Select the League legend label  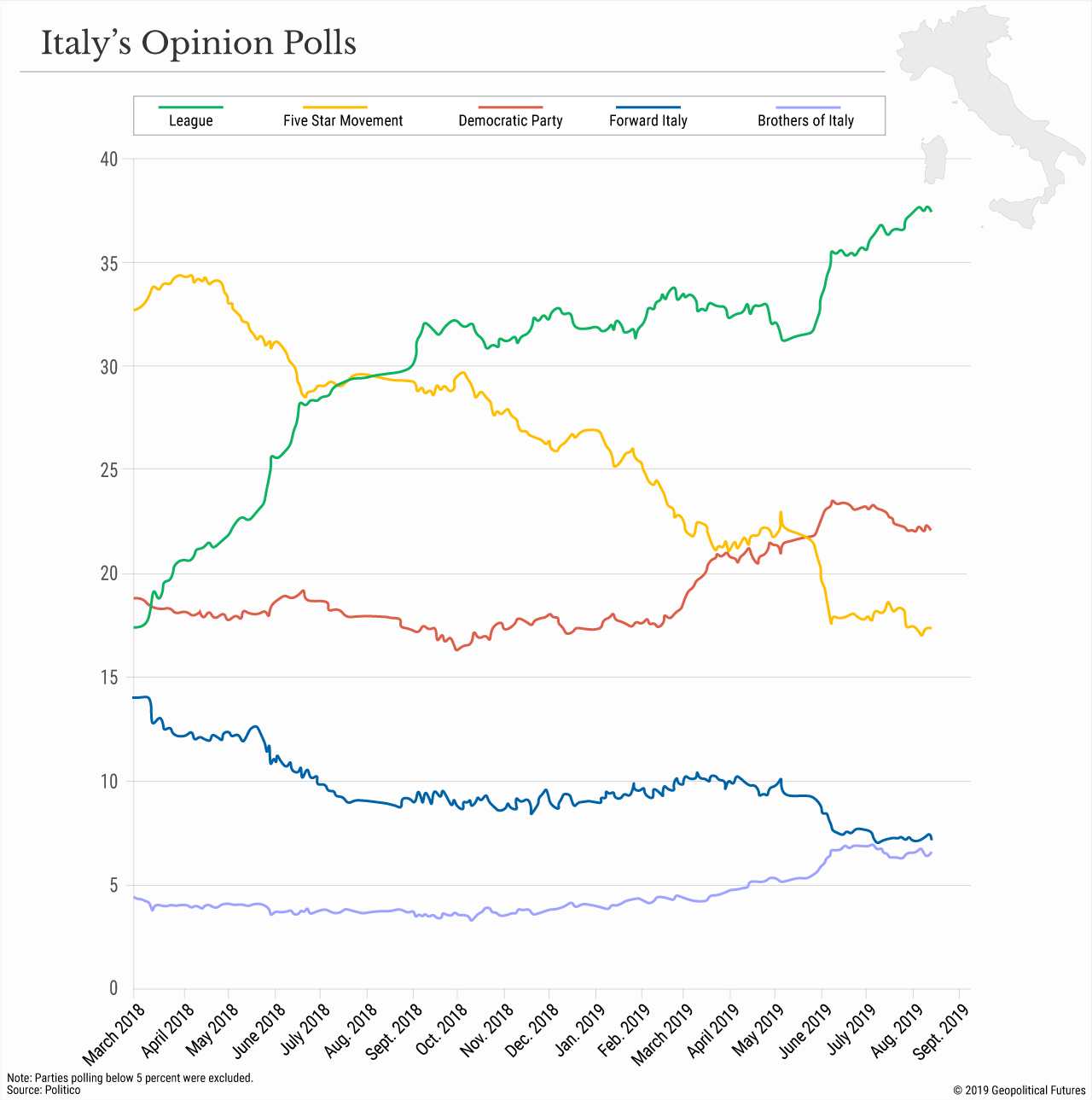click(x=190, y=121)
